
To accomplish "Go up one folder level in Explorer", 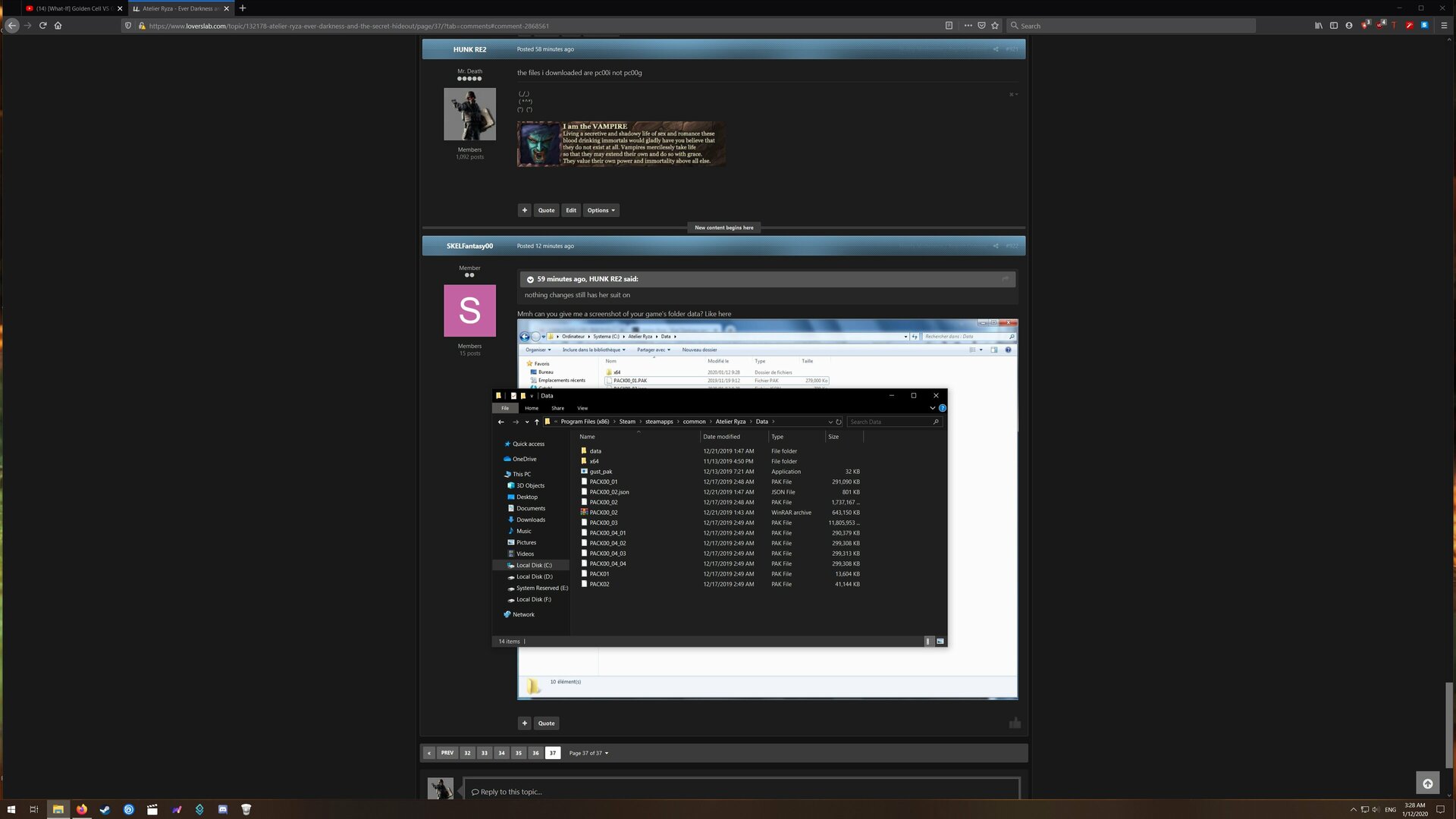I will click(x=537, y=422).
